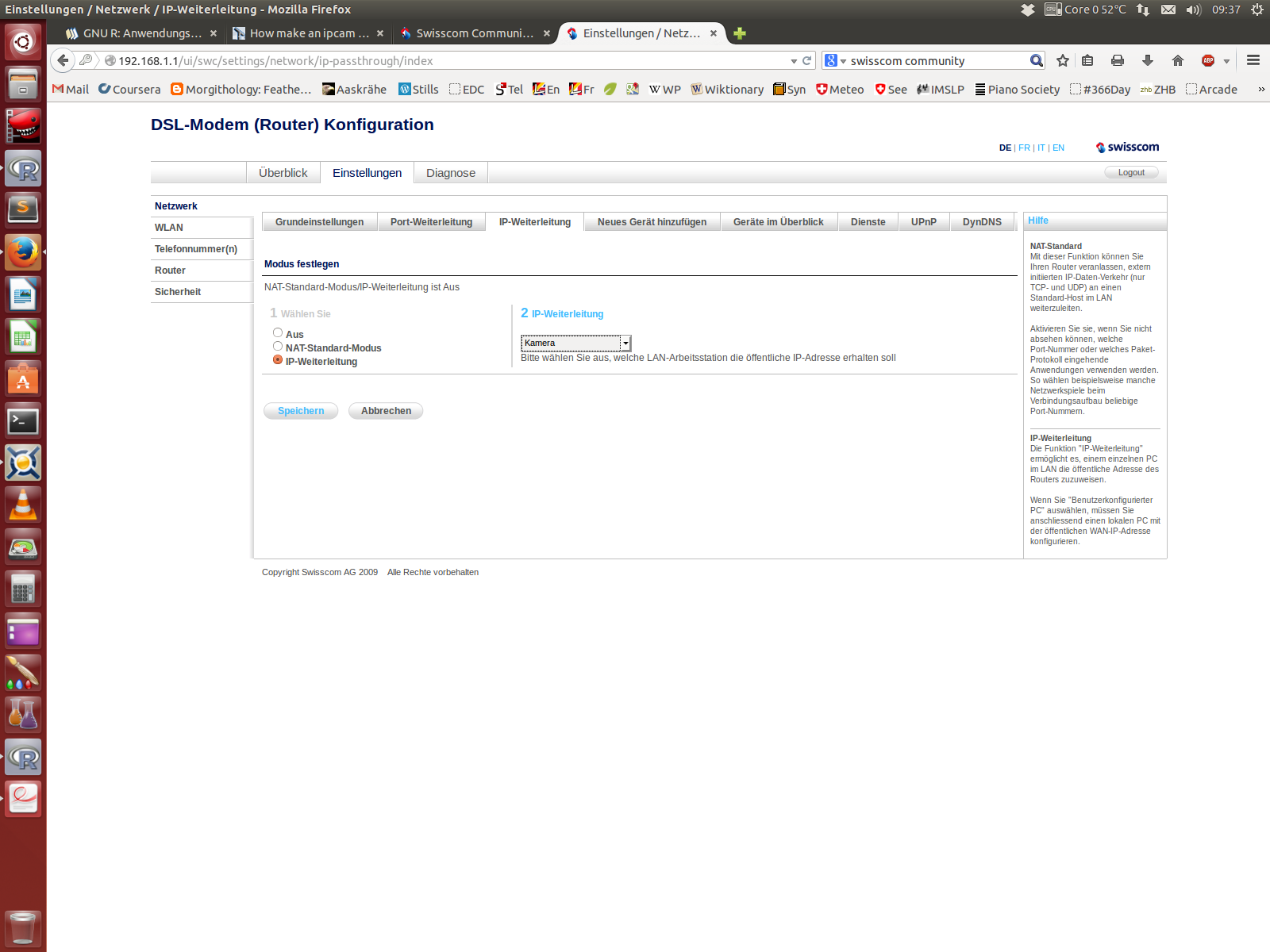Switch to the Überblick main tab

(x=283, y=173)
